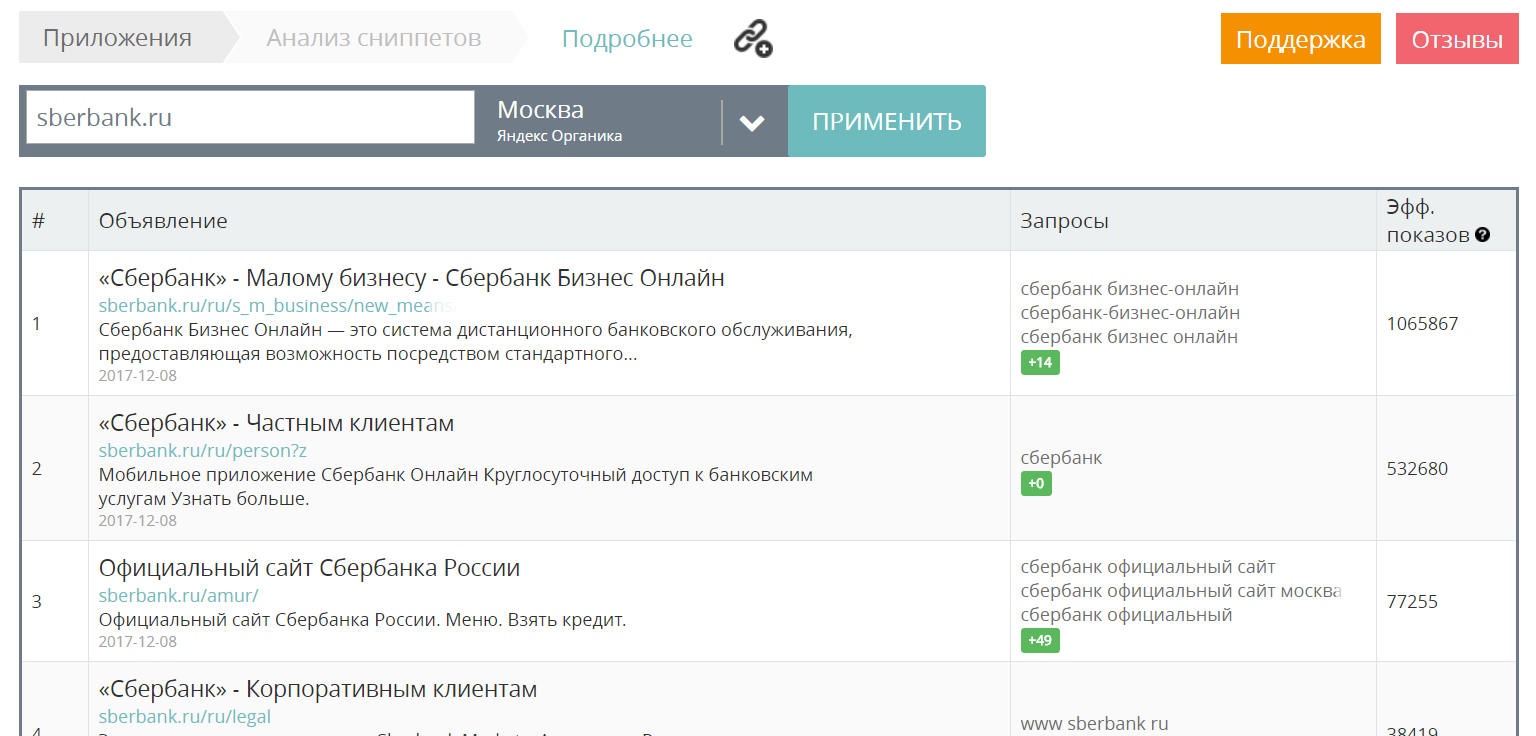Click the query сбербанк официальный сайт
Viewport: 1536px width, 736px height.
coord(1148,567)
